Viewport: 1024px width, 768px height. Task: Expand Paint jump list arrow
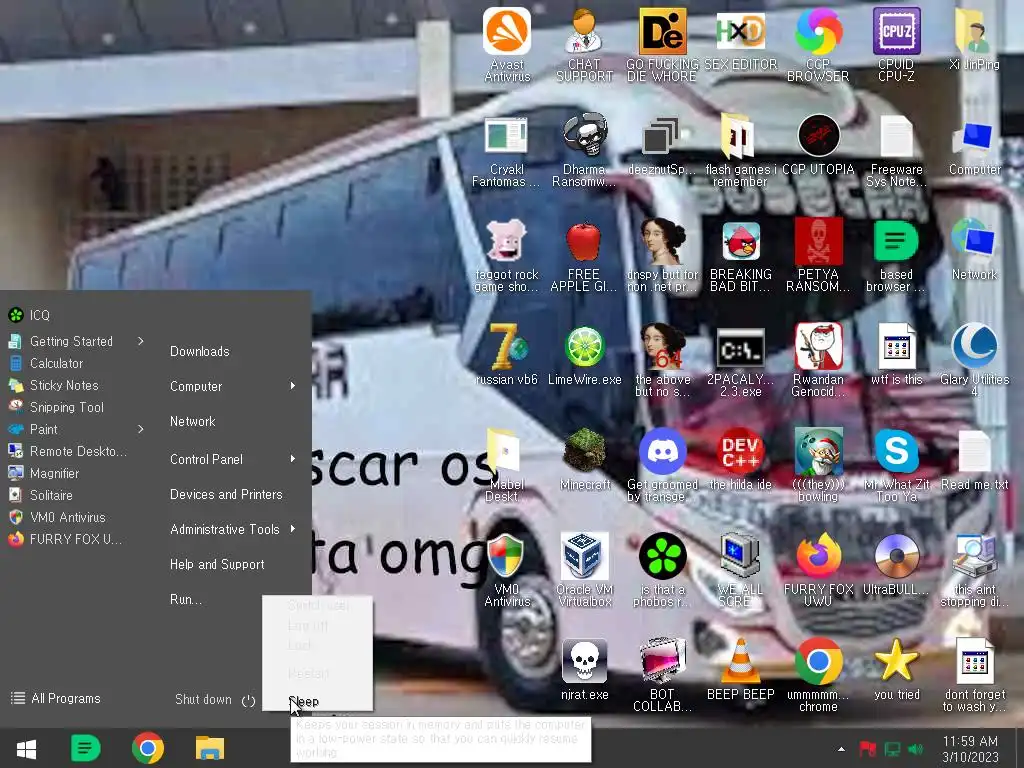point(140,429)
